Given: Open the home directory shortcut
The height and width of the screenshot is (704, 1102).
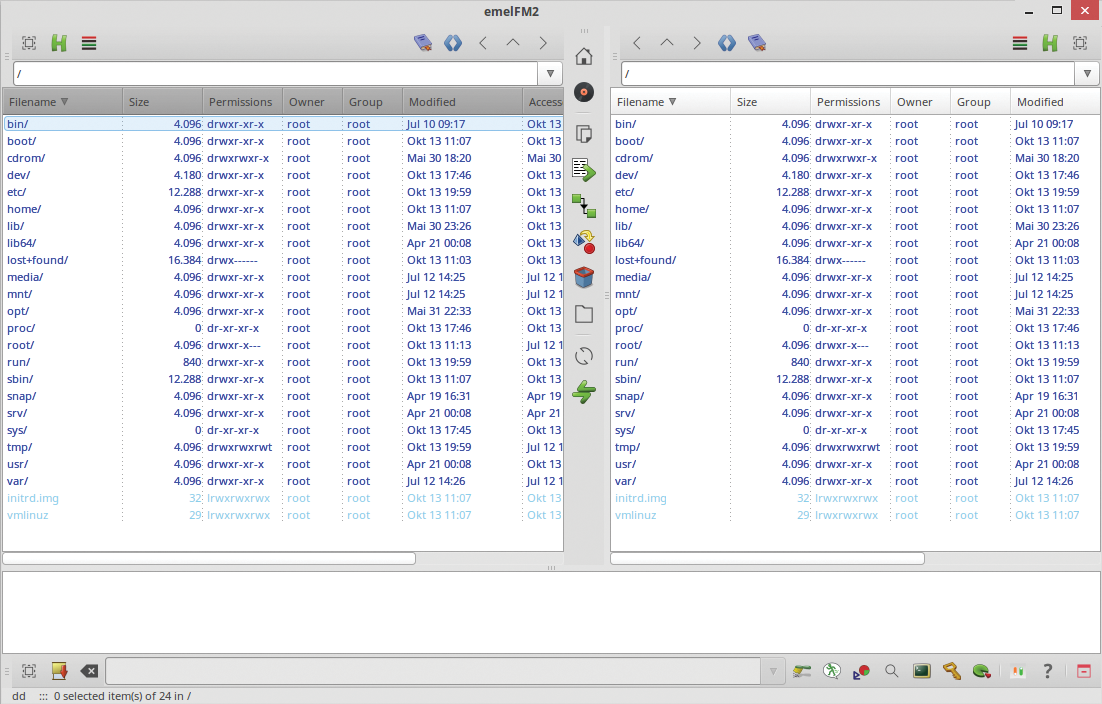Looking at the screenshot, I should (584, 55).
